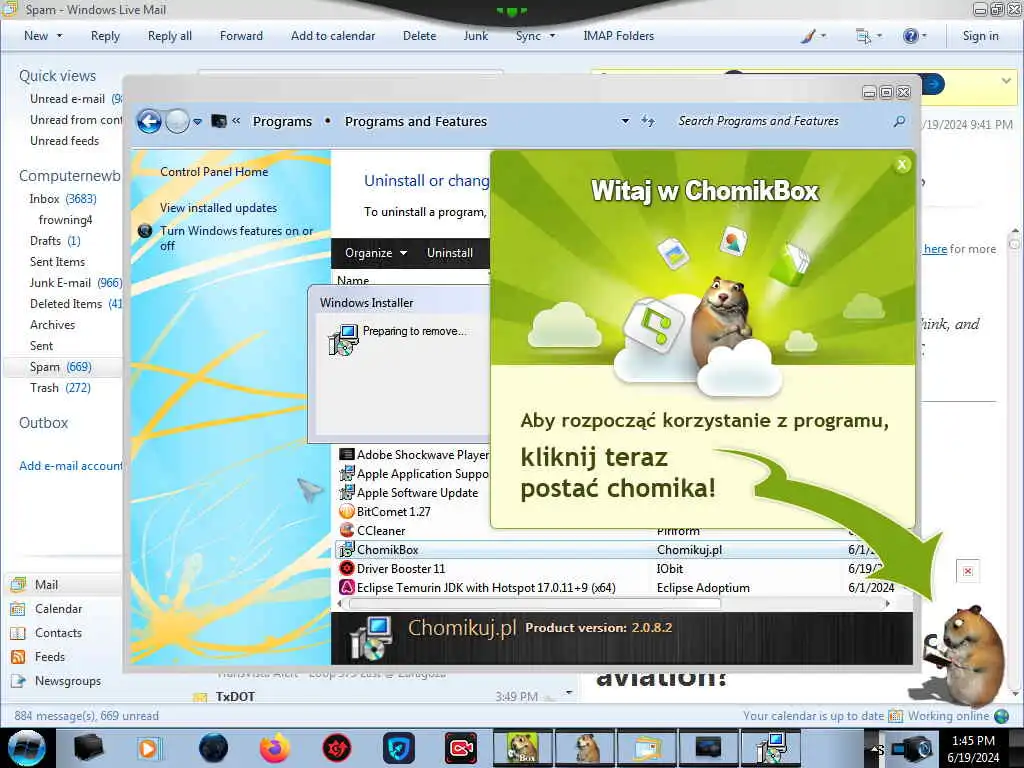Click the screen recorder taskbar icon
1024x768 pixels.
pos(460,748)
